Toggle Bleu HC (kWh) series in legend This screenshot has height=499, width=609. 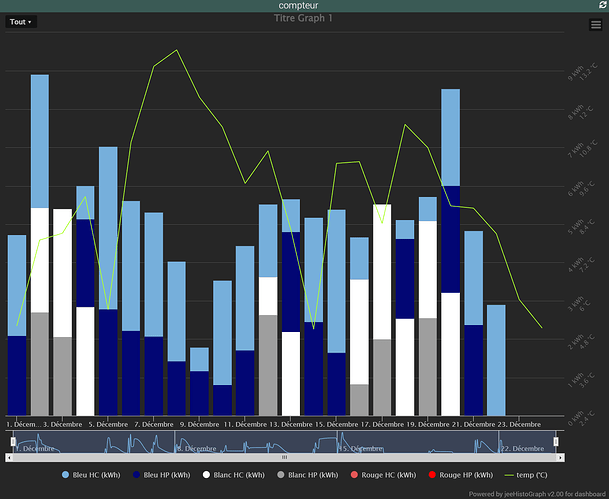(x=91, y=475)
